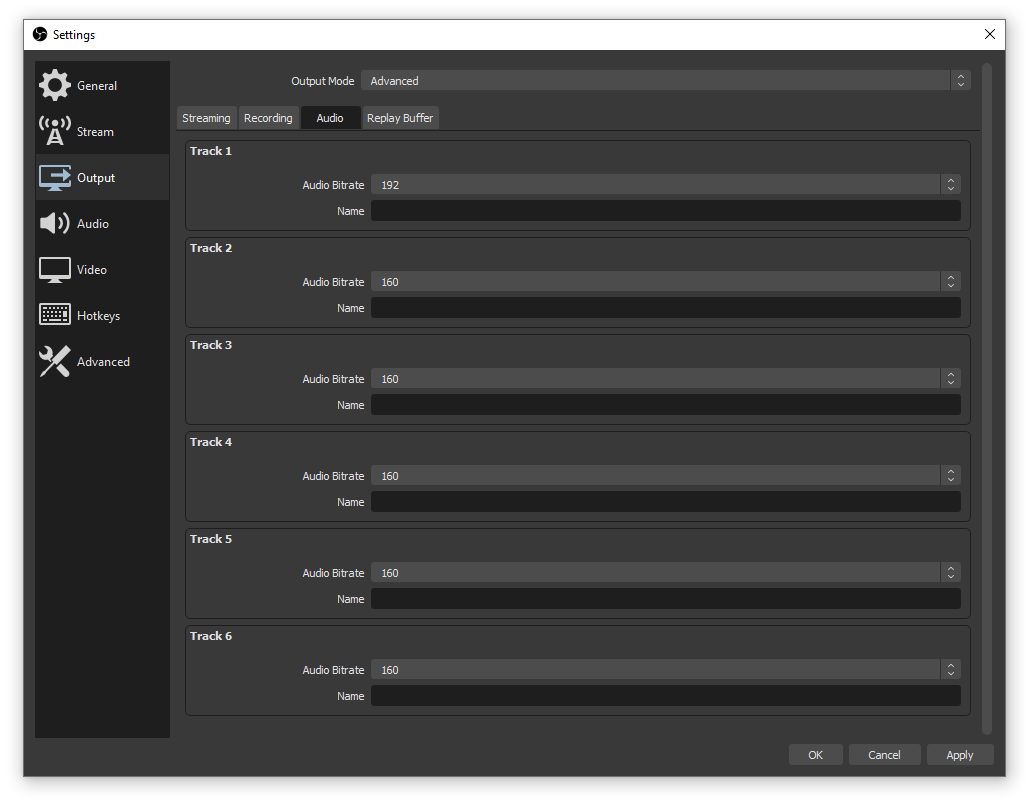The width and height of the screenshot is (1026, 808).
Task: Select the Advanced label in sidebar
Action: click(103, 362)
